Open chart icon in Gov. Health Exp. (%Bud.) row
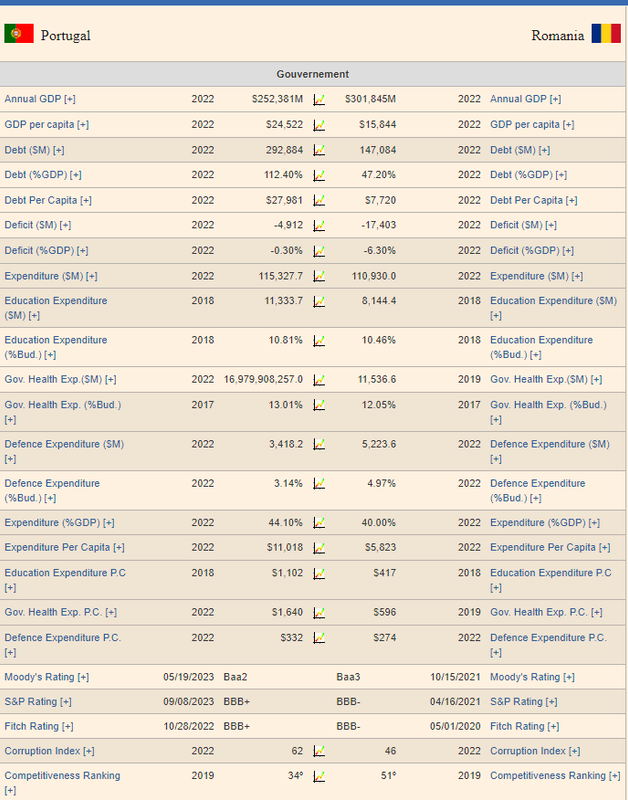The width and height of the screenshot is (628, 800). coord(319,405)
